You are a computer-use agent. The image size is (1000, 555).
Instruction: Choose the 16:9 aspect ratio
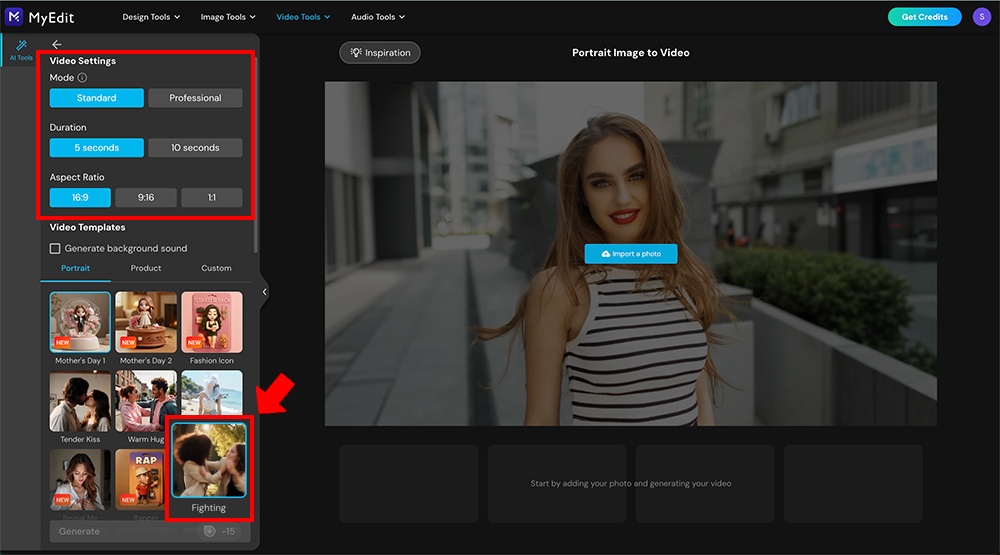coord(80,197)
